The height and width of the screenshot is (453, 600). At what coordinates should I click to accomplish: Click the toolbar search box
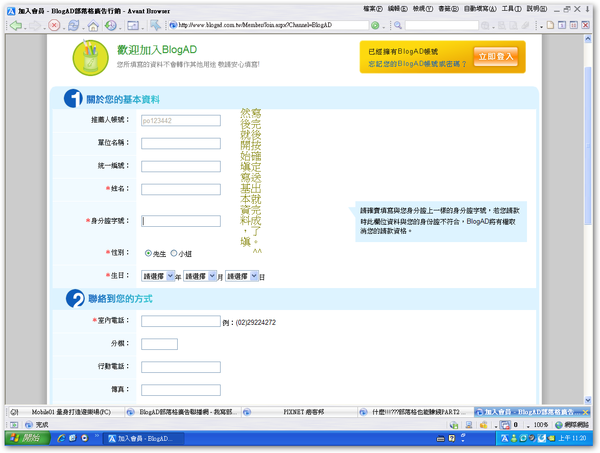point(442,25)
